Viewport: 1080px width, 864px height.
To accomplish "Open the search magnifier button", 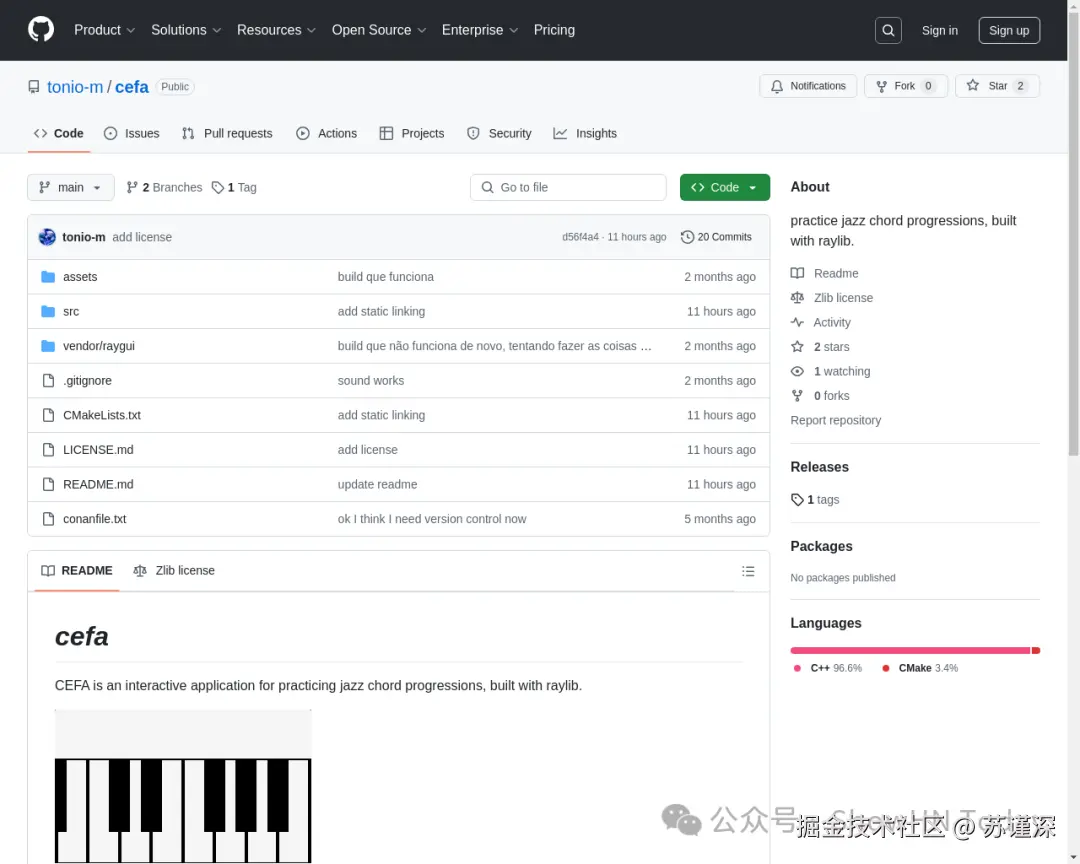I will 888,30.
